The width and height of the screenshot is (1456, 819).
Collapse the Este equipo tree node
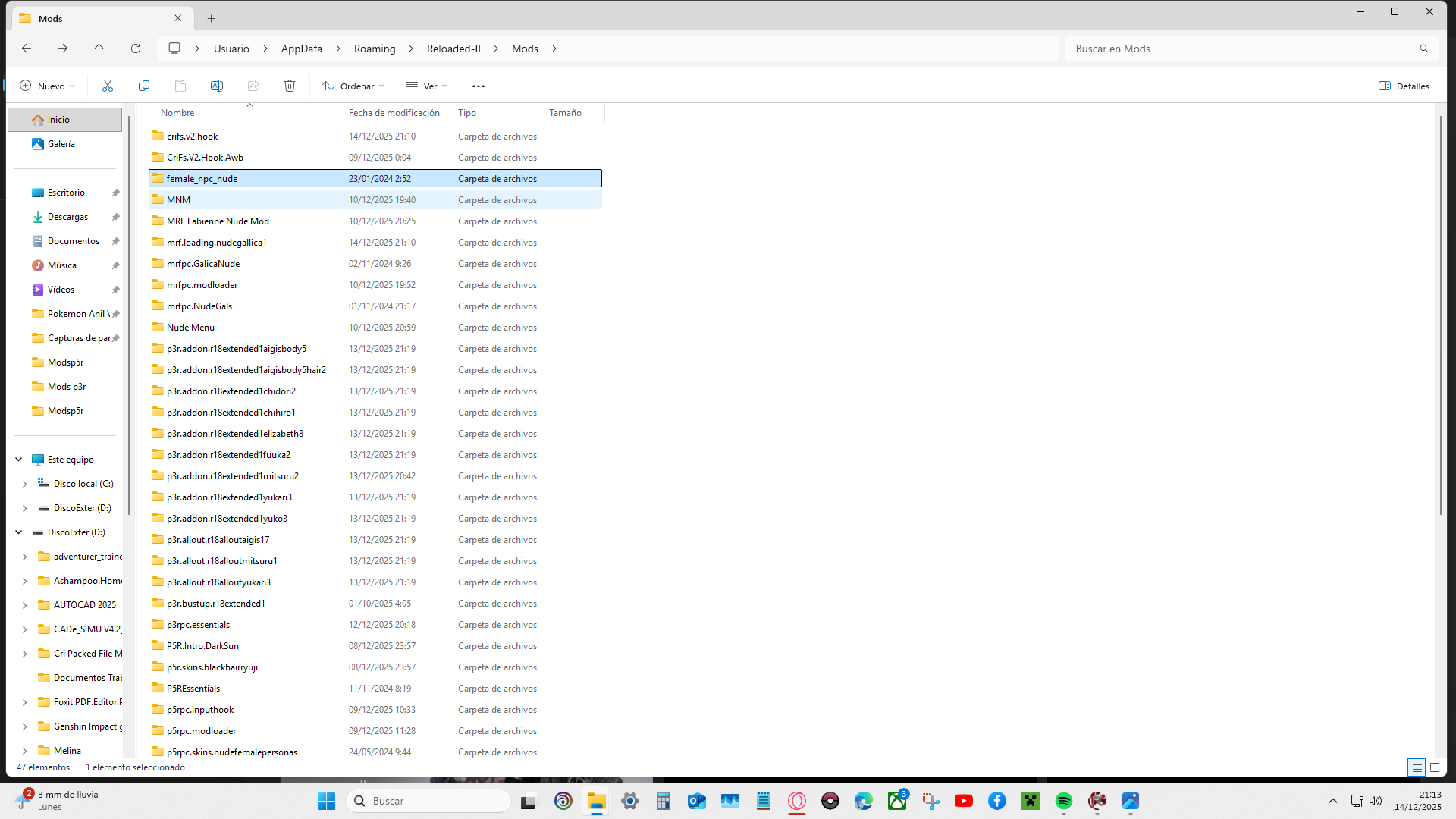tap(19, 460)
